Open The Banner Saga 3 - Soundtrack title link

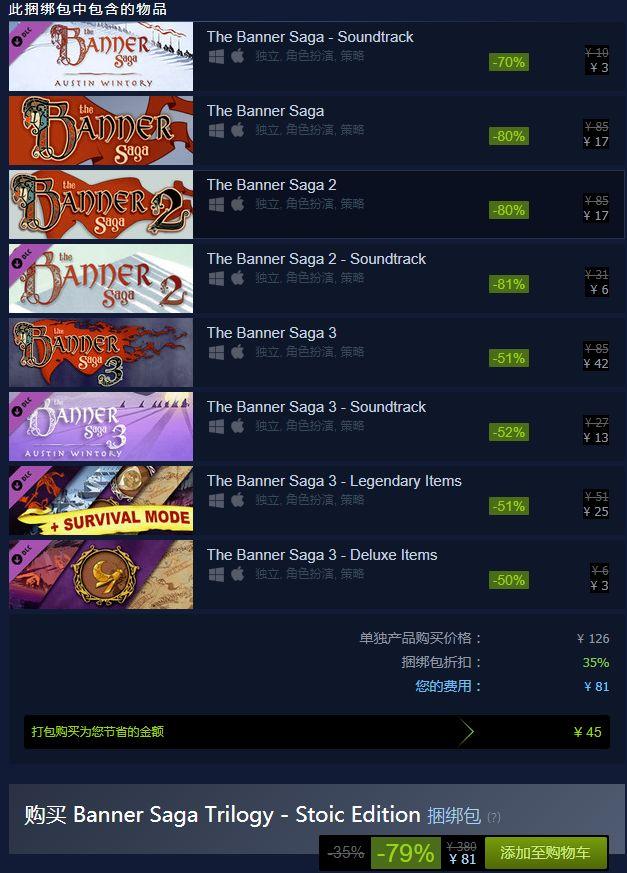click(x=316, y=407)
